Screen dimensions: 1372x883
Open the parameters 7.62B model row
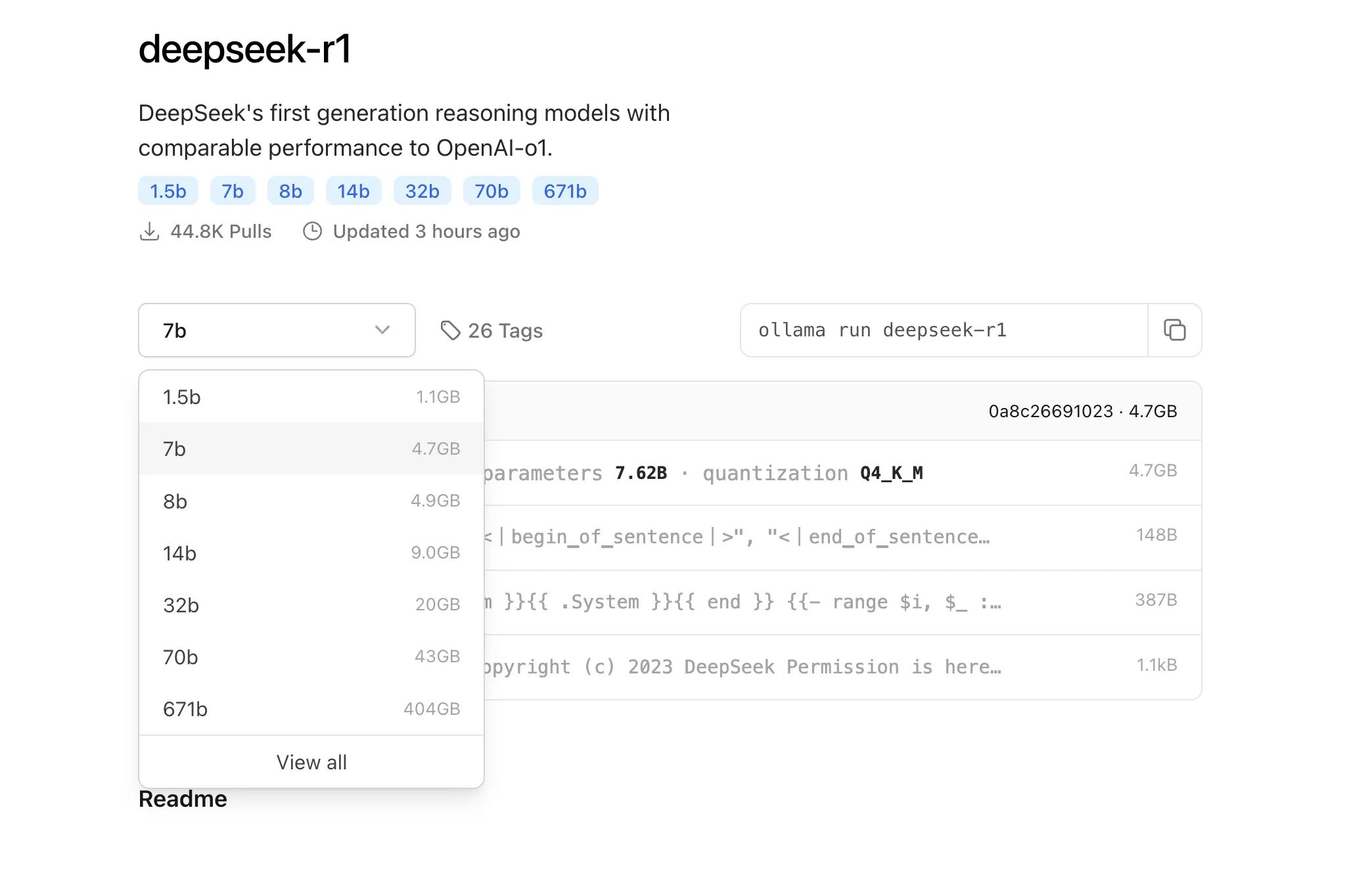[843, 472]
